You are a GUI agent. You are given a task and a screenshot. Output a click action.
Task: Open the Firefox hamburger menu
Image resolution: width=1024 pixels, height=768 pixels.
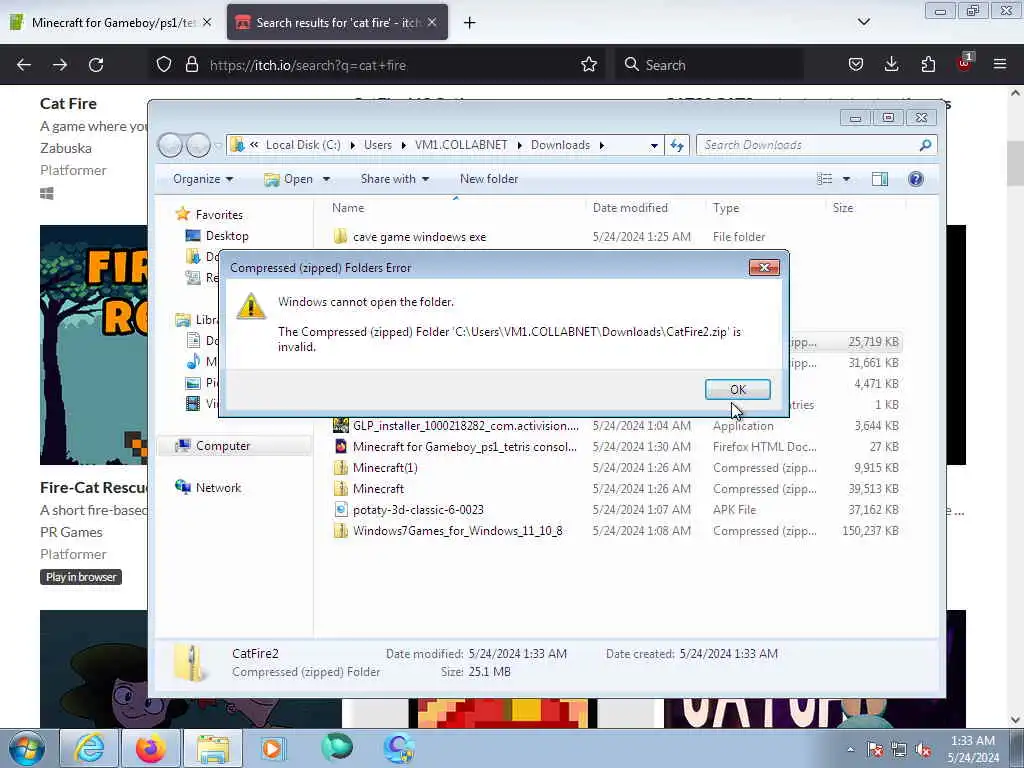pos(1000,65)
